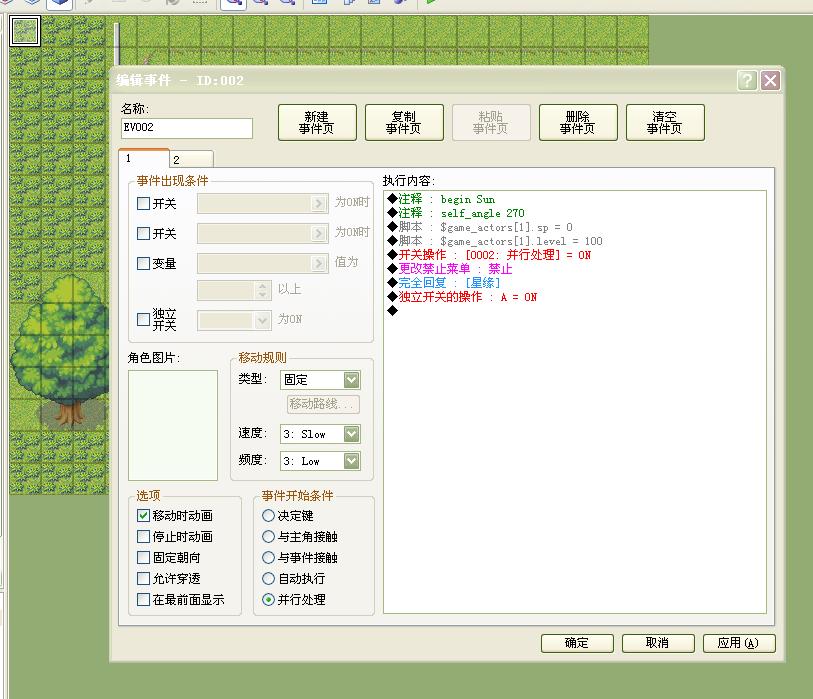813x699 pixels.
Task: Clear the page with 清空事件页
Action: pos(665,122)
